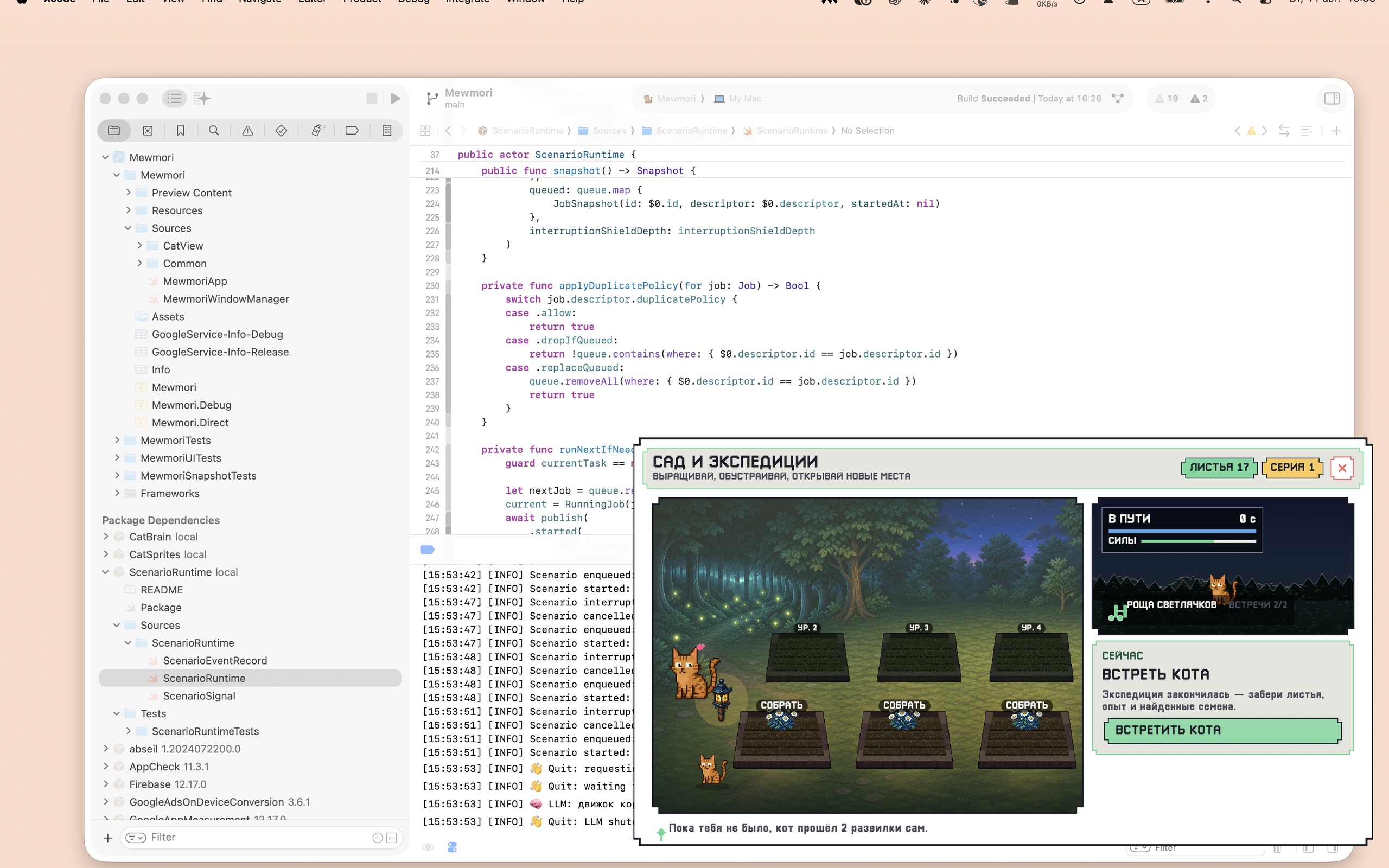Viewport: 1389px width, 868px height.
Task: Open the MewmoriWindowManager file
Action: [x=226, y=299]
